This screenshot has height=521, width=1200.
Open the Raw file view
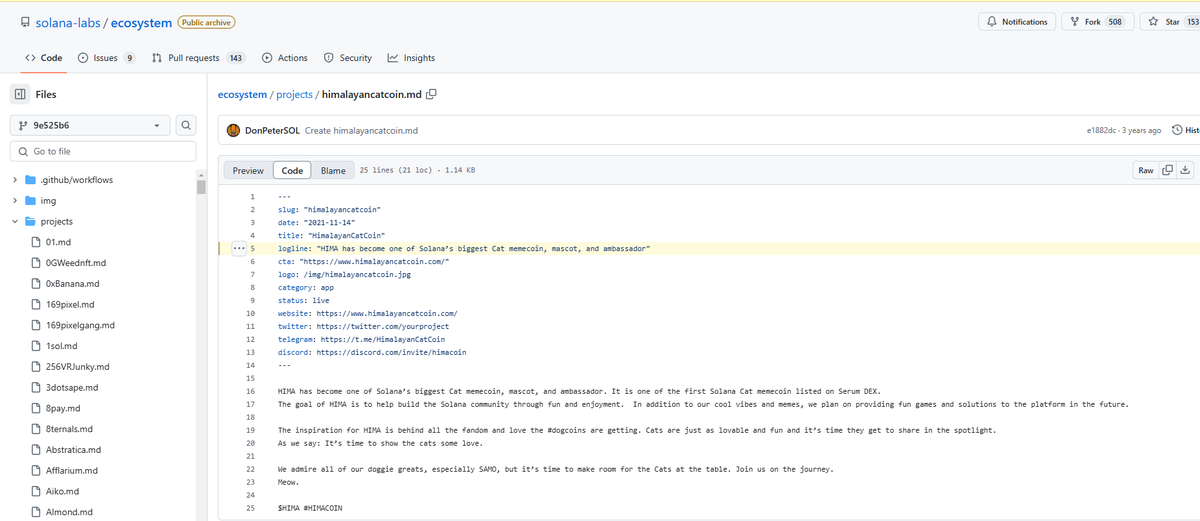pos(1145,170)
